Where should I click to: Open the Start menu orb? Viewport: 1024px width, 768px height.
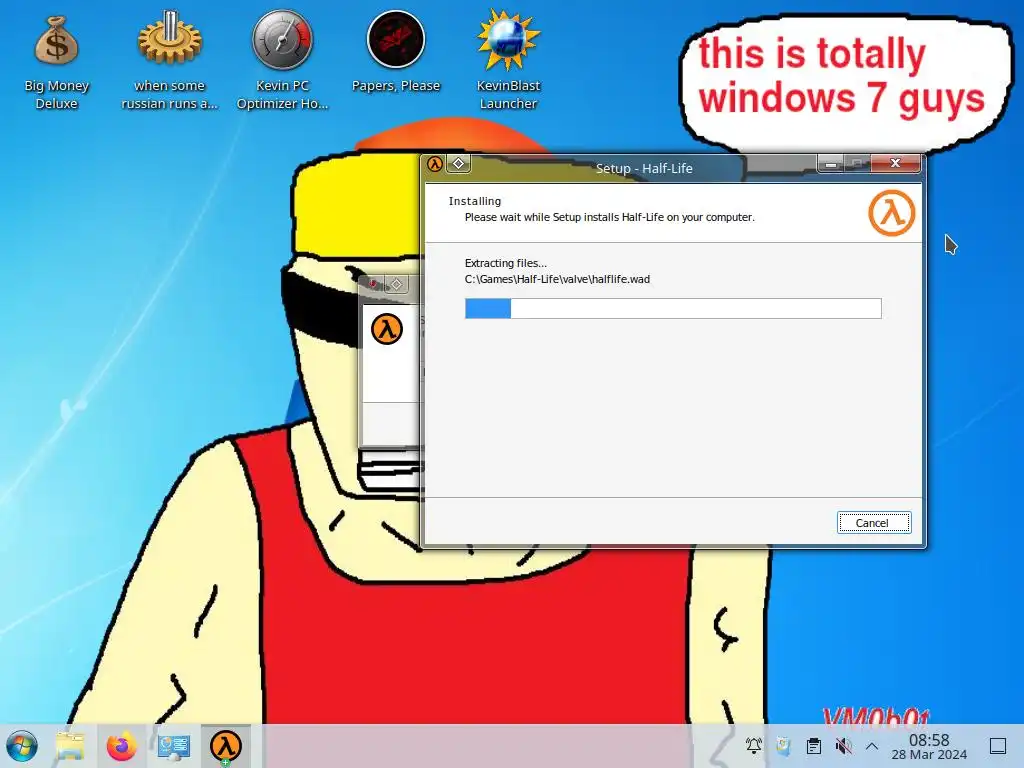coord(22,746)
